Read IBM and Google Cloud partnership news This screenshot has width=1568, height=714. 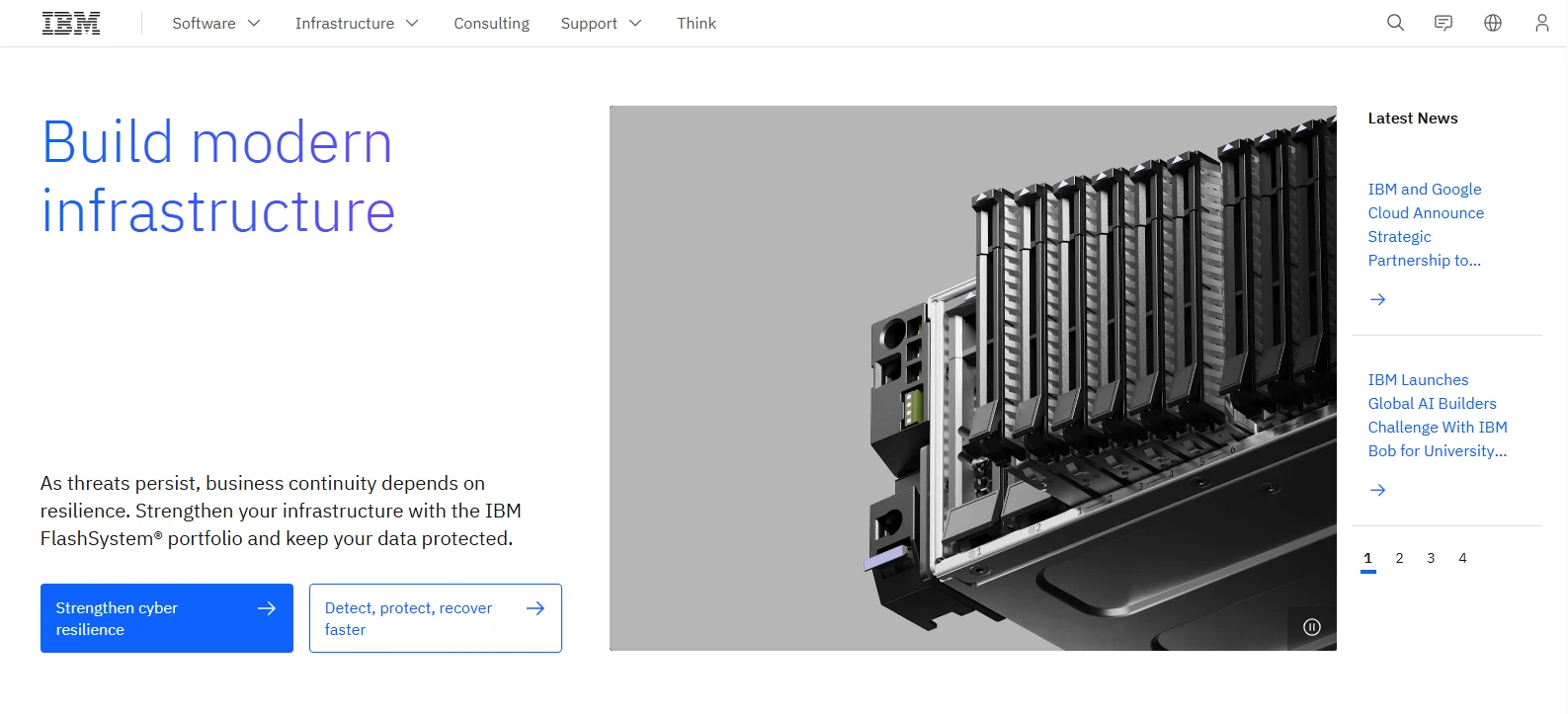click(1426, 225)
